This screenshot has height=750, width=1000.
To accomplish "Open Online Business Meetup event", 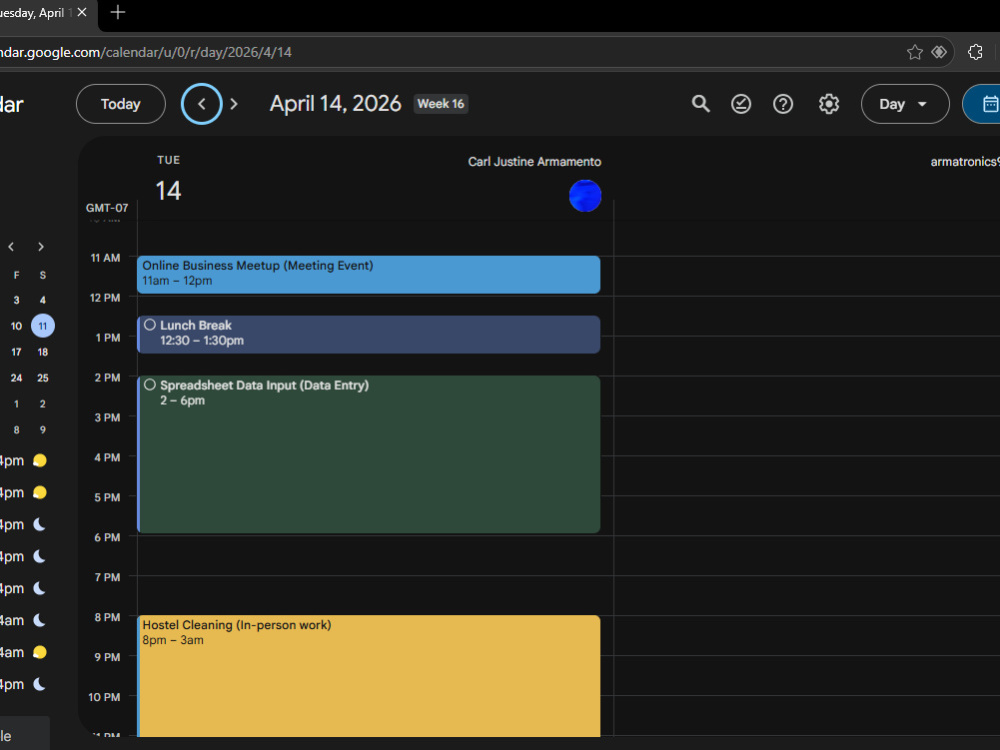I will 369,275.
